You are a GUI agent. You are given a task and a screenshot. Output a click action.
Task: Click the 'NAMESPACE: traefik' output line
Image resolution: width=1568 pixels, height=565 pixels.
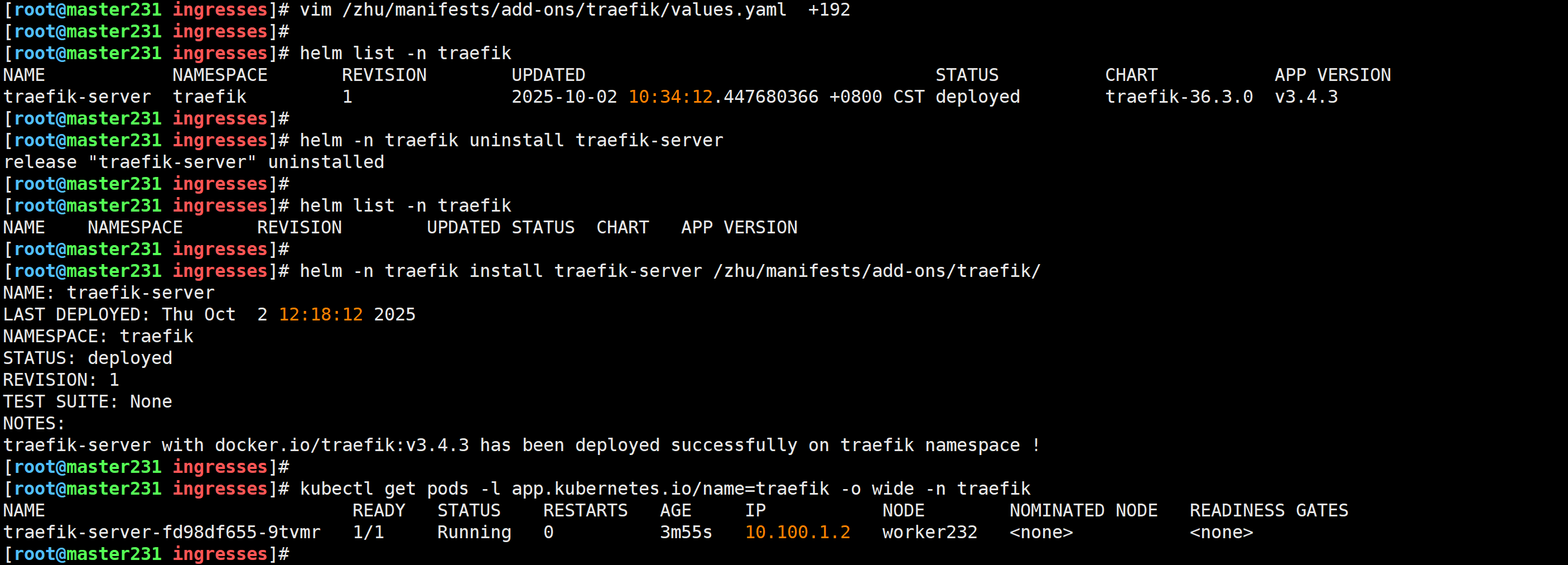(98, 337)
